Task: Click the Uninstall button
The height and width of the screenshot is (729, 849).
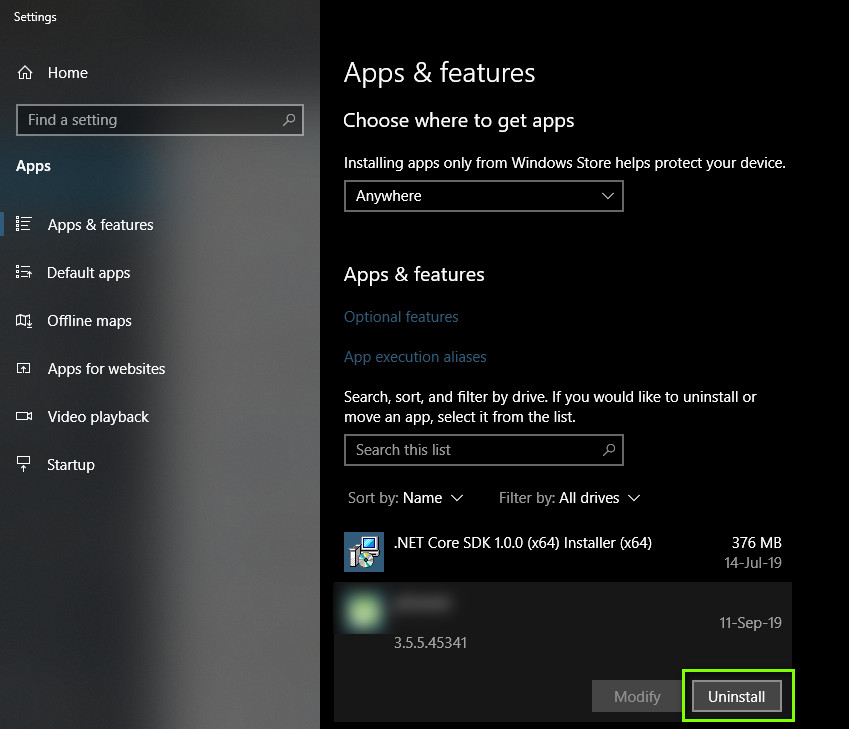Action: point(737,696)
